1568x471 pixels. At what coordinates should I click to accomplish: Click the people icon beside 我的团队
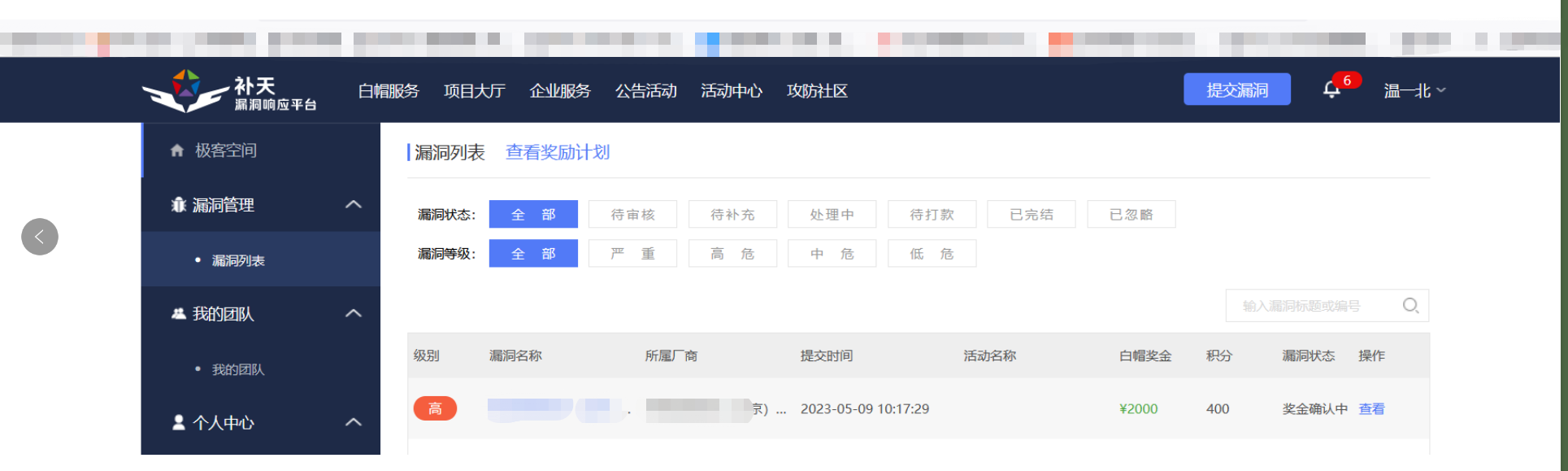179,313
